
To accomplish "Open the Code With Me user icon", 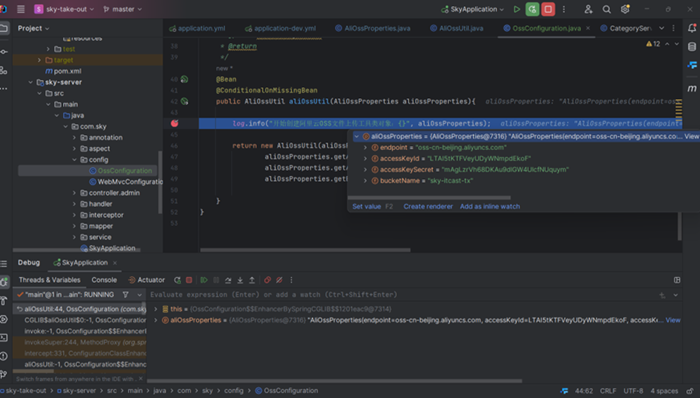I will (588, 9).
